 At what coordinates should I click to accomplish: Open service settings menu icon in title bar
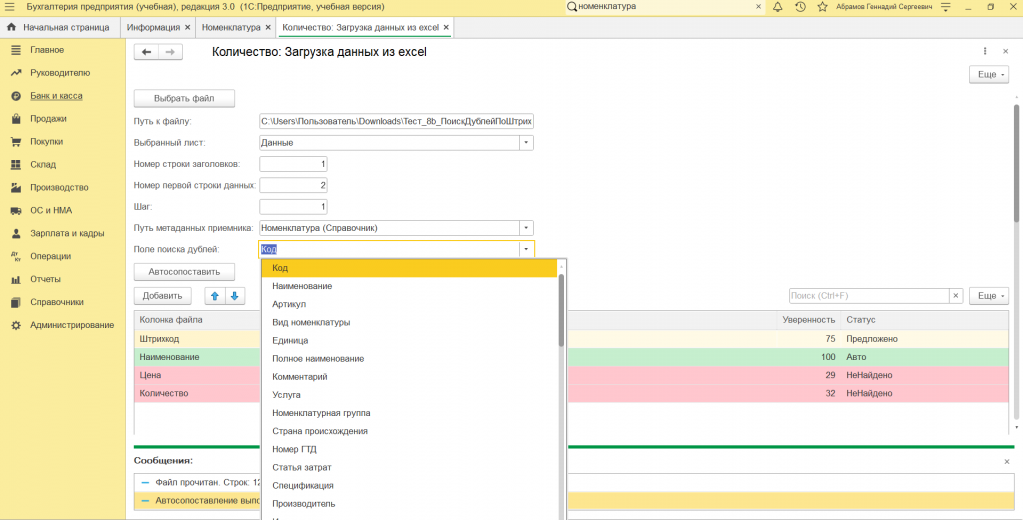[945, 7]
